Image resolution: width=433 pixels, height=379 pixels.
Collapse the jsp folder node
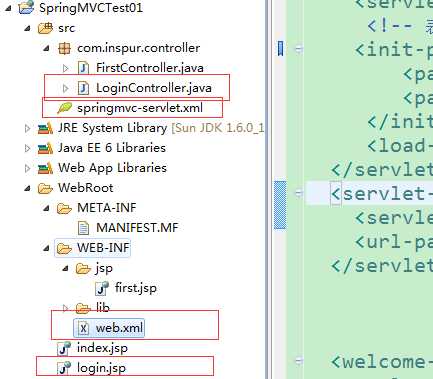click(x=66, y=269)
